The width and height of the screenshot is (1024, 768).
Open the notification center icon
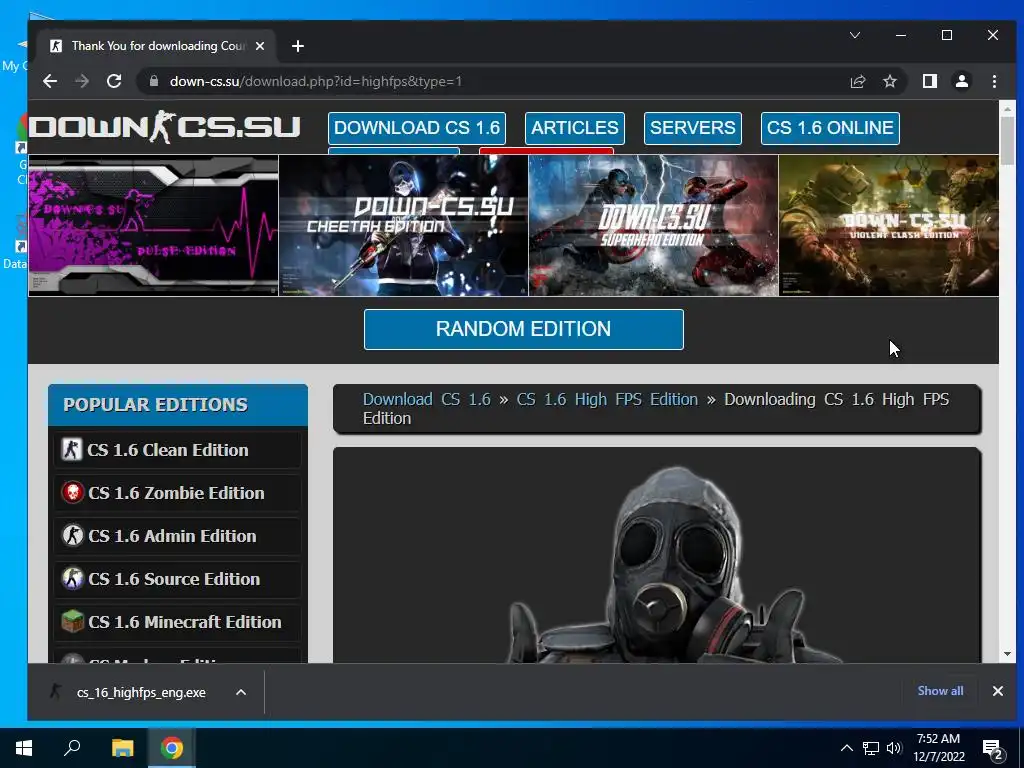[x=993, y=750]
